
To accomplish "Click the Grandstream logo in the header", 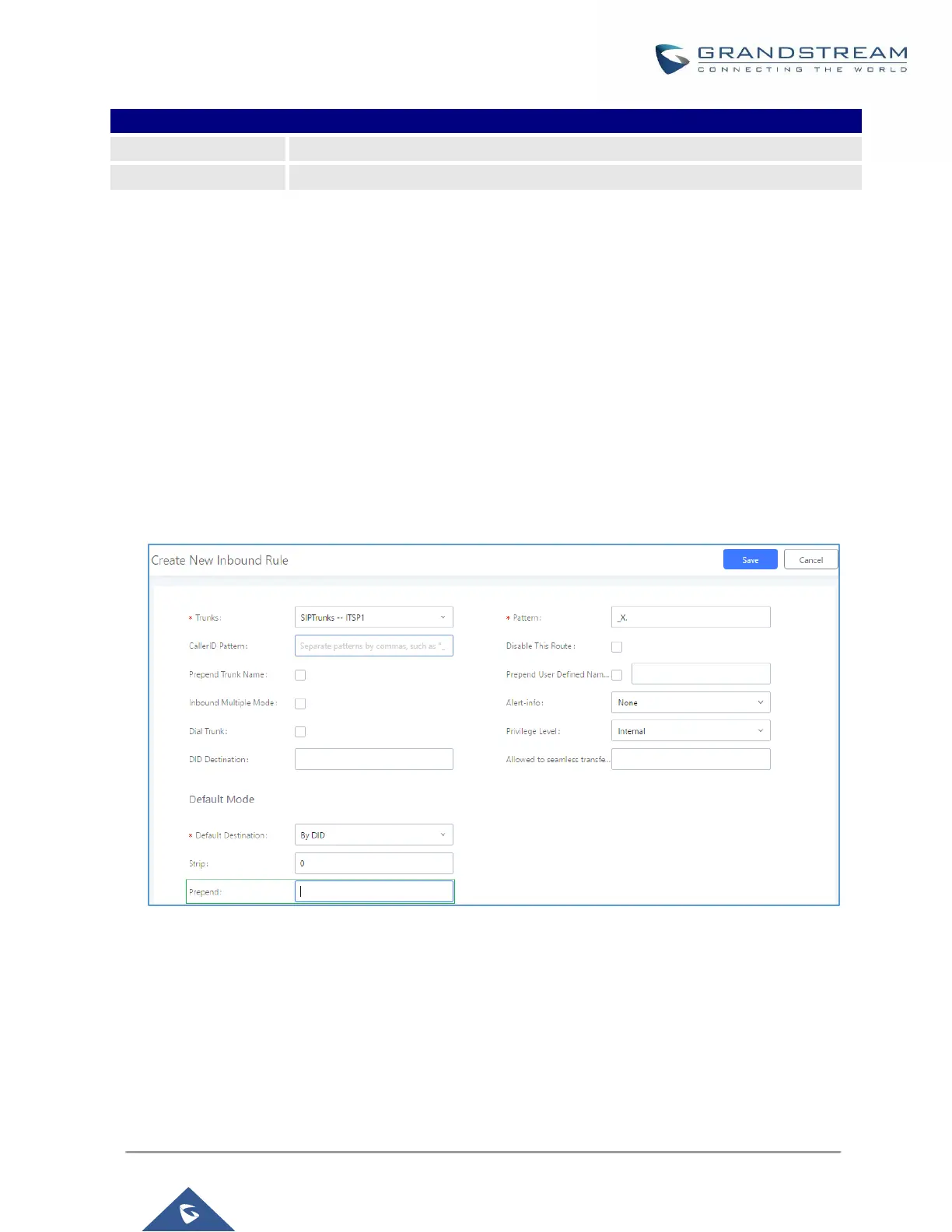I will tap(781, 59).
